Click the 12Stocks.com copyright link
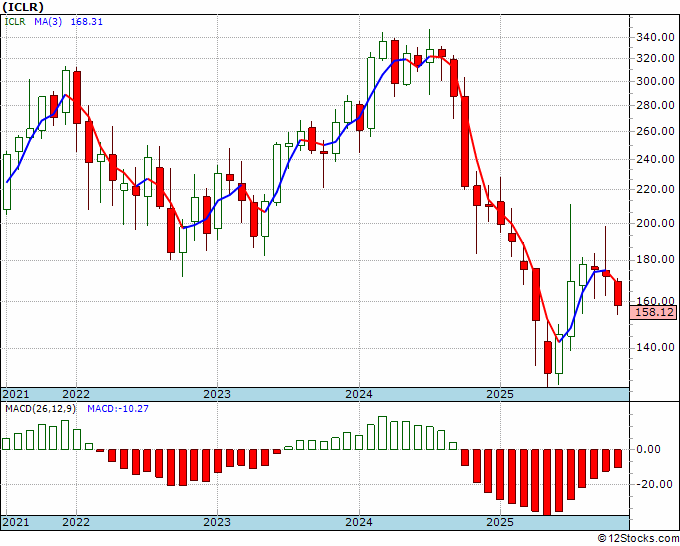The height and width of the screenshot is (546, 680). click(638, 539)
